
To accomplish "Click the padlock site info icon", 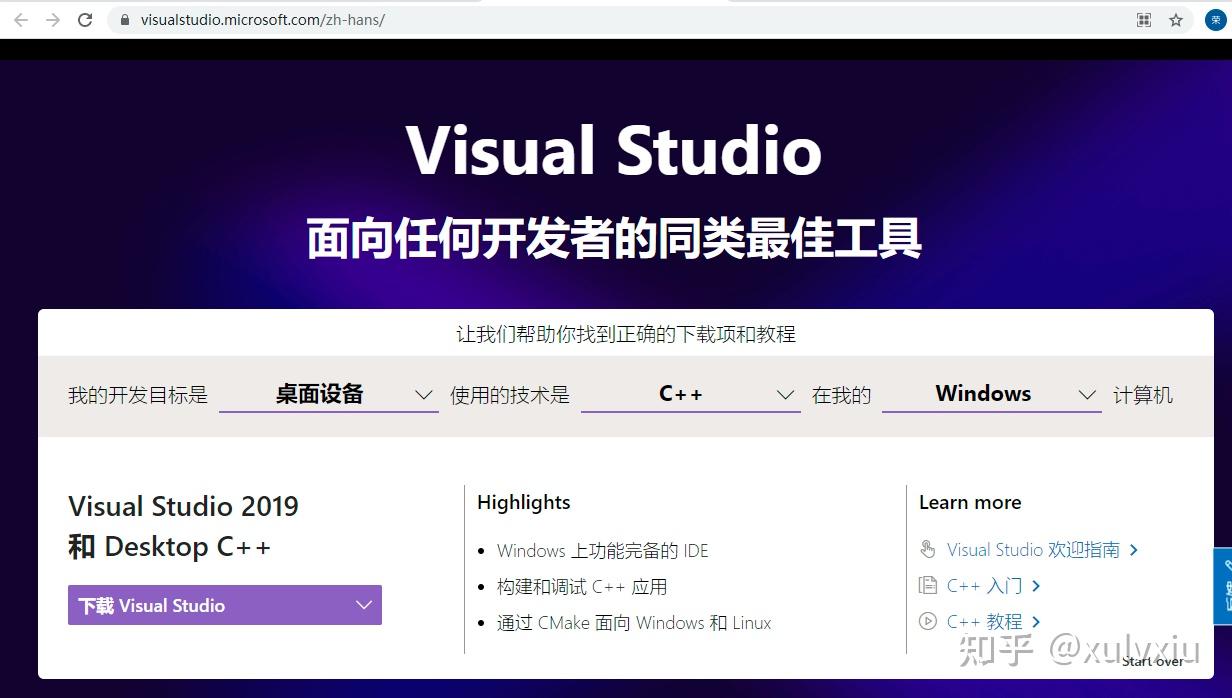I will click(x=124, y=20).
